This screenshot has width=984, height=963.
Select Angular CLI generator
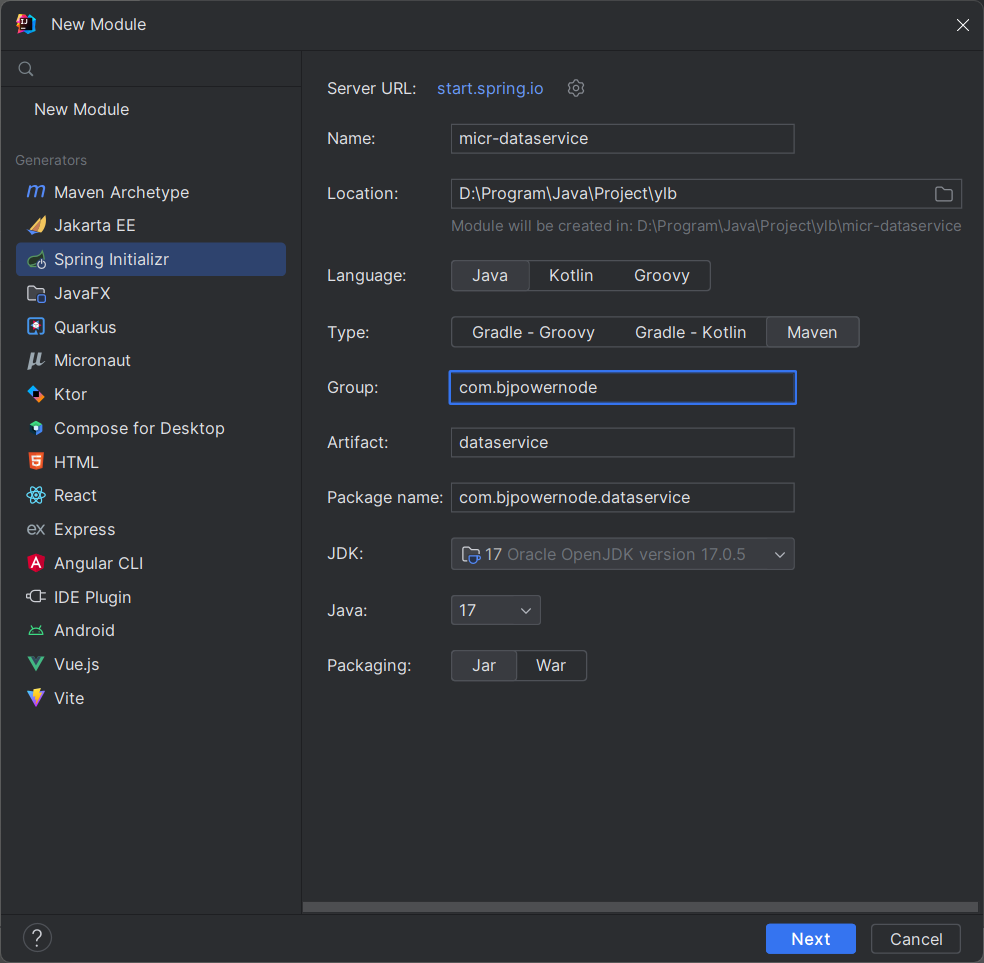pyautogui.click(x=151, y=563)
